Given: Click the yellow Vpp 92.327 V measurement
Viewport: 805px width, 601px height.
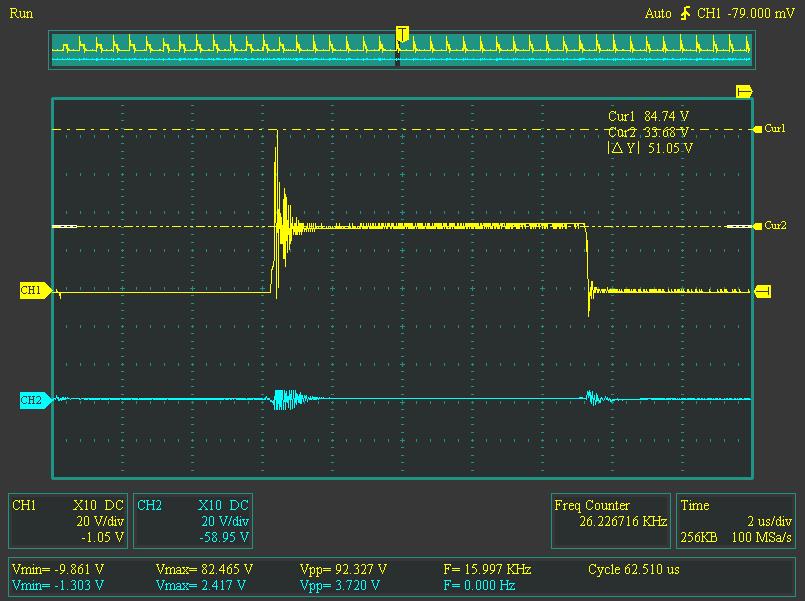Looking at the screenshot, I should [342, 569].
